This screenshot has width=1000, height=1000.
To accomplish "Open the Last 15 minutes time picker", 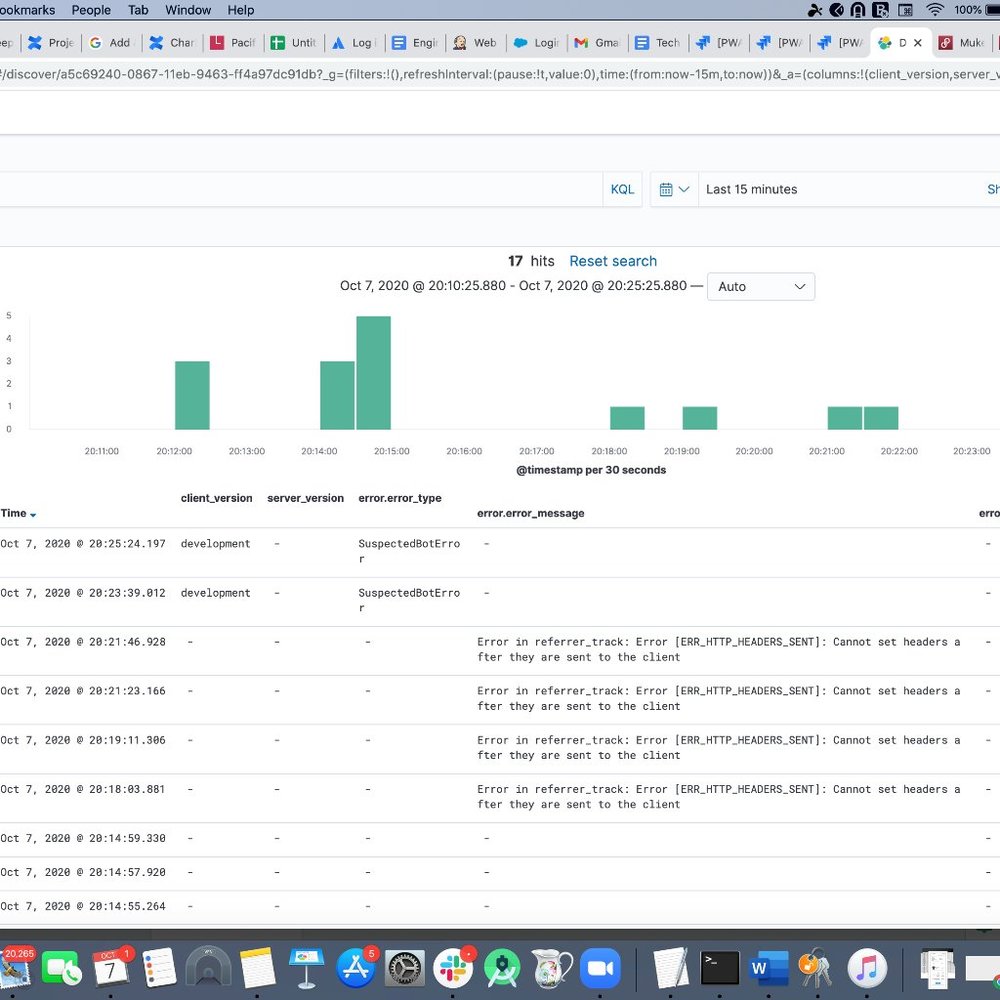I will tap(751, 189).
